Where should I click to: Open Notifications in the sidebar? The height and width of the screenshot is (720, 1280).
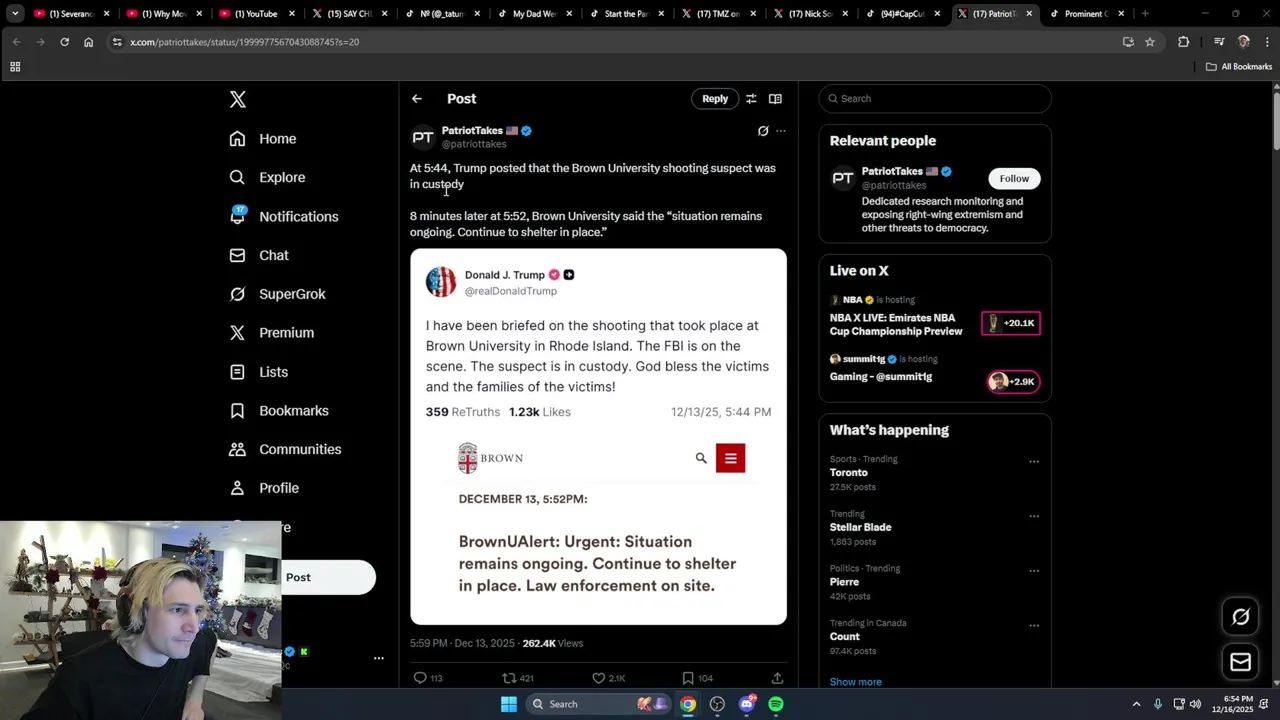(x=284, y=216)
